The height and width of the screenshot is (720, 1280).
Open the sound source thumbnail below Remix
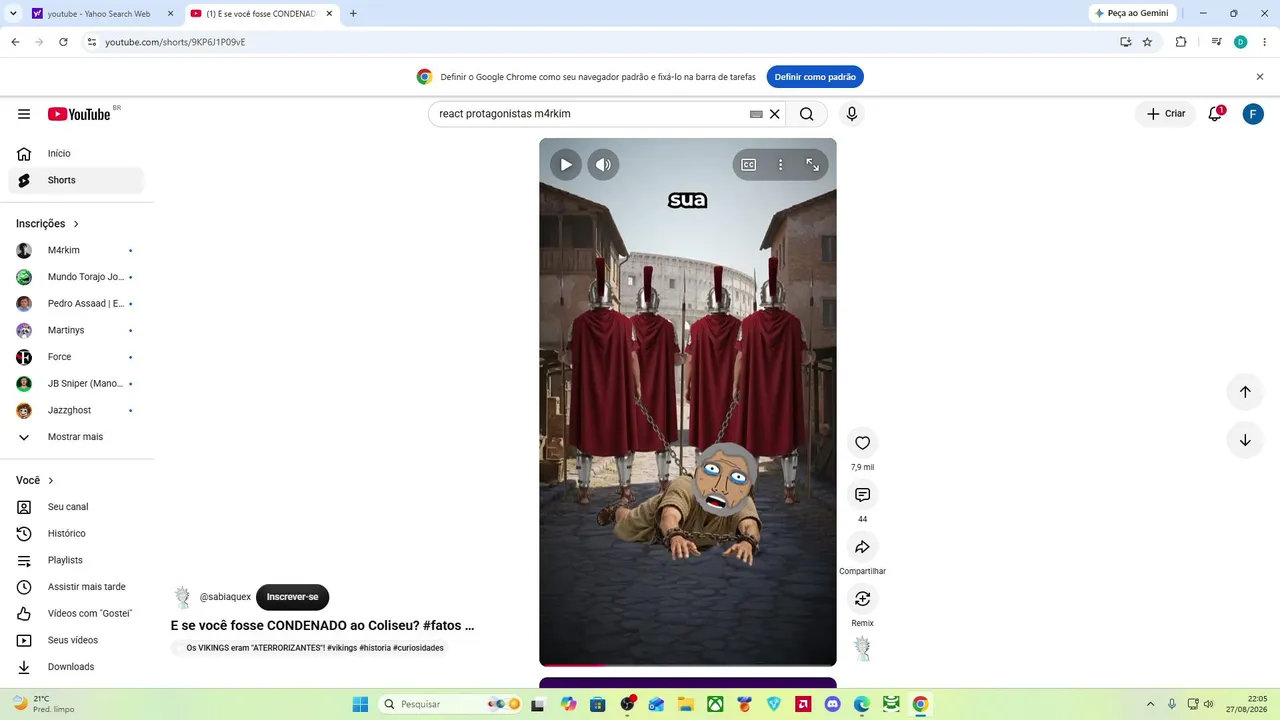[x=862, y=649]
